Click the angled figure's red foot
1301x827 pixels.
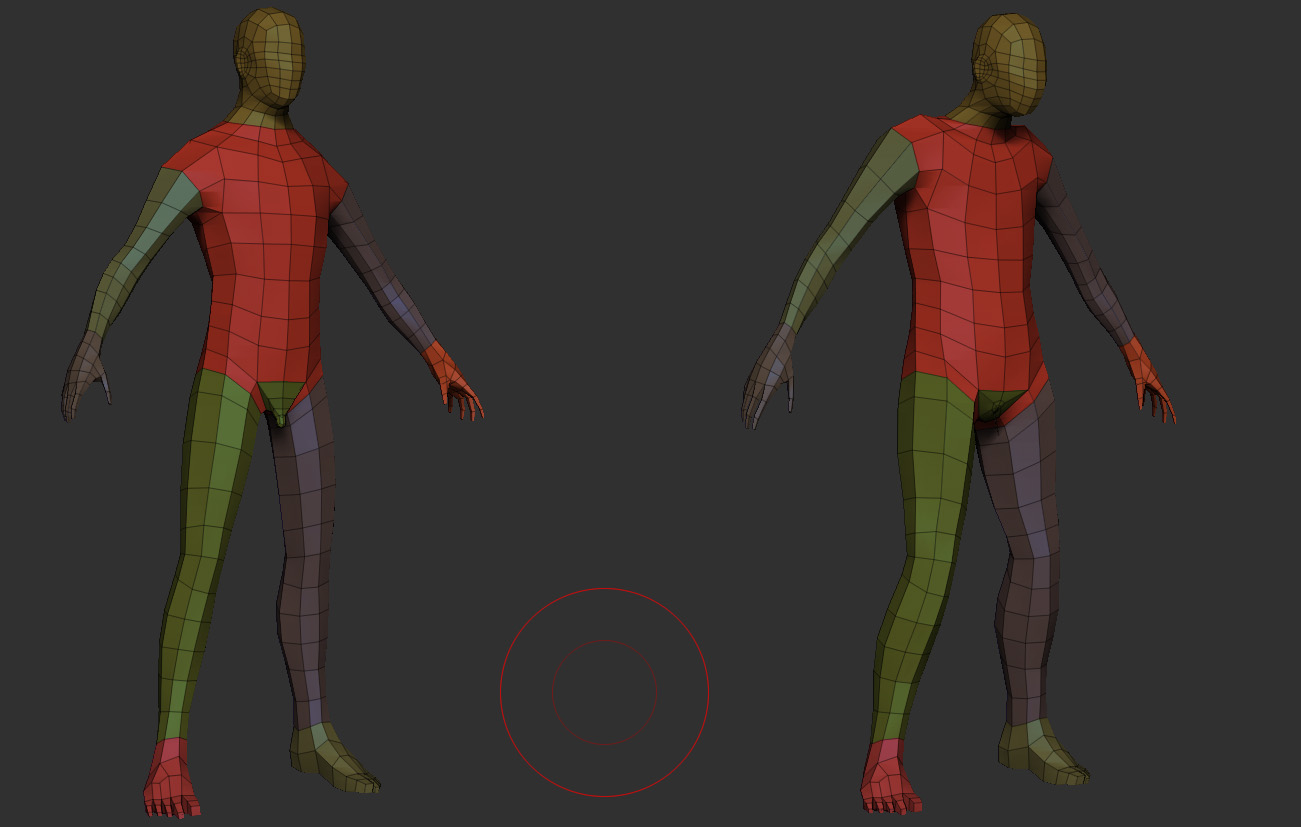tap(892, 775)
